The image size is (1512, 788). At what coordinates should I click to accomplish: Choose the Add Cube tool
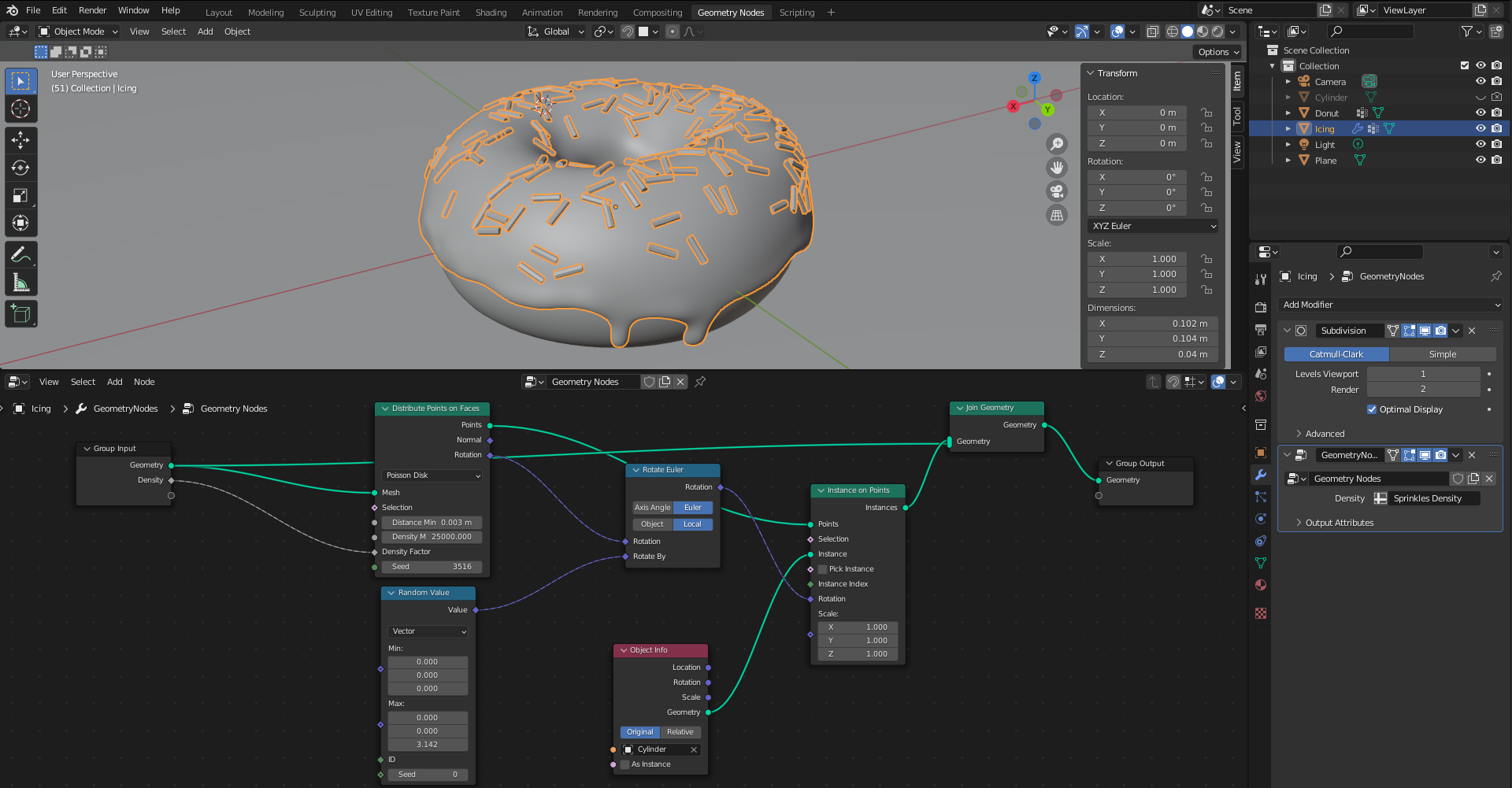point(20,314)
